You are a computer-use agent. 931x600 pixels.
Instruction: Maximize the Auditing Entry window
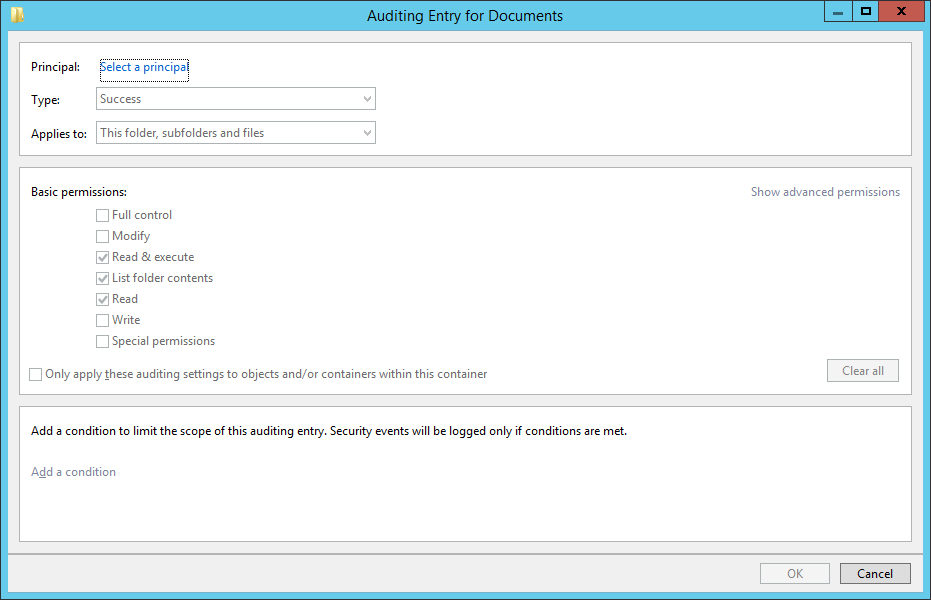pos(866,11)
